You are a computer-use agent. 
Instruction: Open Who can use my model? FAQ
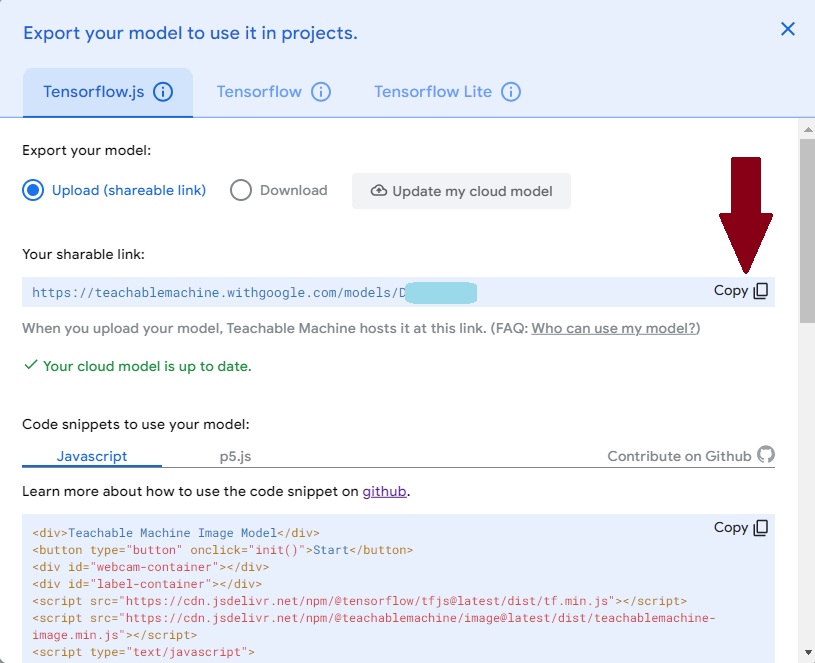613,328
